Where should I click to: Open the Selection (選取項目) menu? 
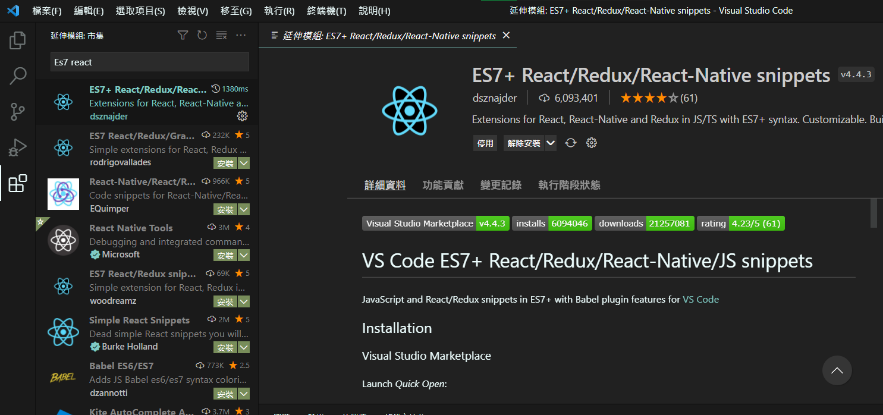point(140,11)
